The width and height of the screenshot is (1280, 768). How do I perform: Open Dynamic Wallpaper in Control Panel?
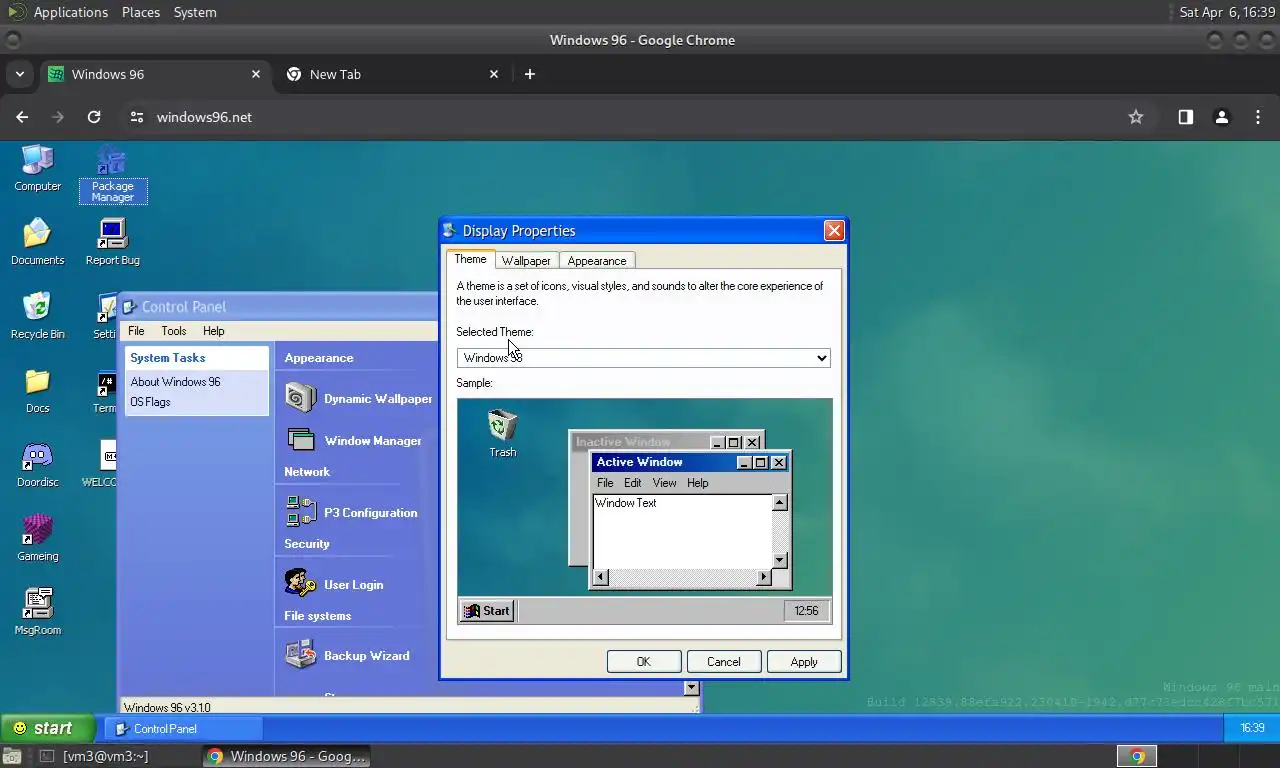tap(358, 398)
